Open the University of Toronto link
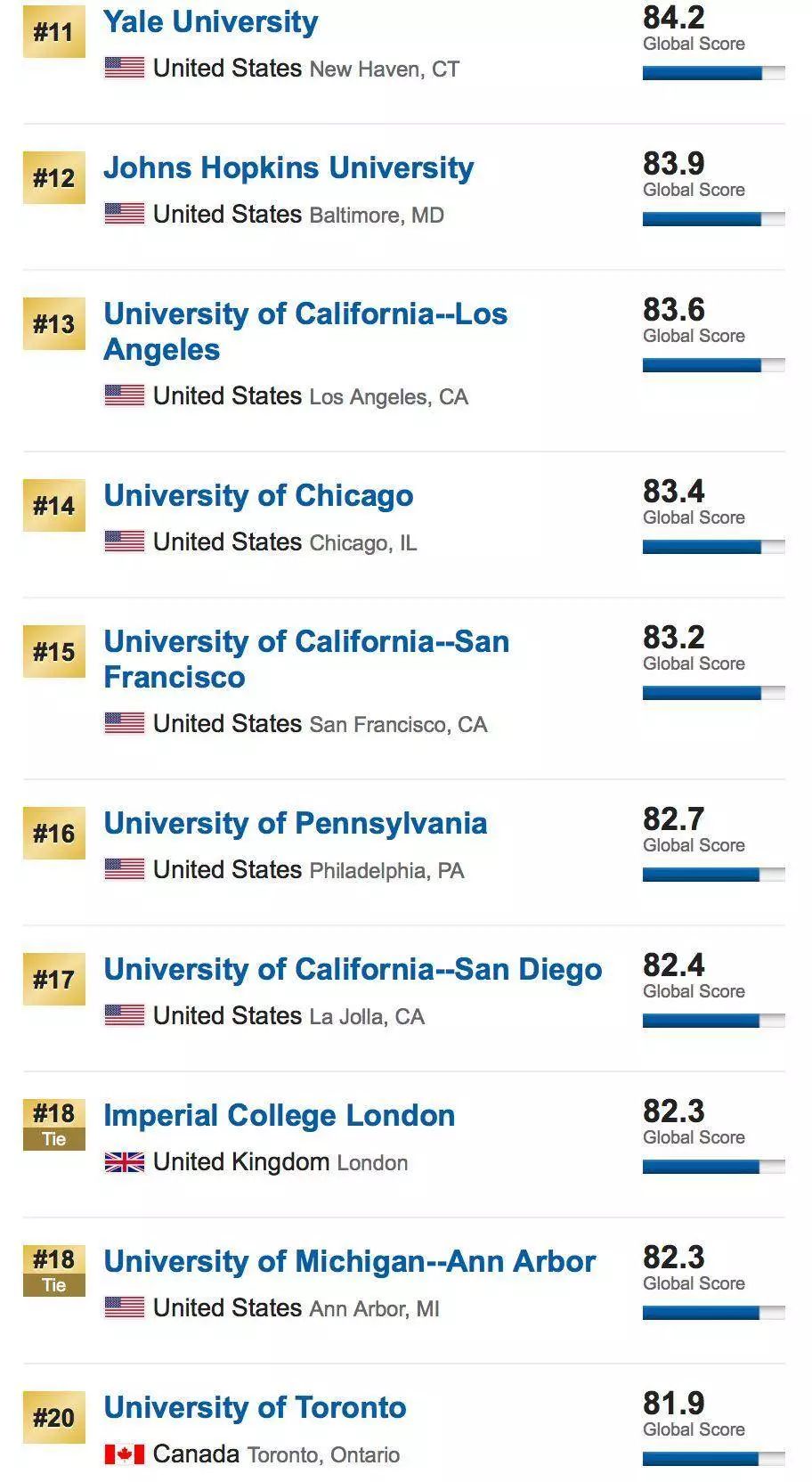812x1482 pixels. pos(255,1408)
